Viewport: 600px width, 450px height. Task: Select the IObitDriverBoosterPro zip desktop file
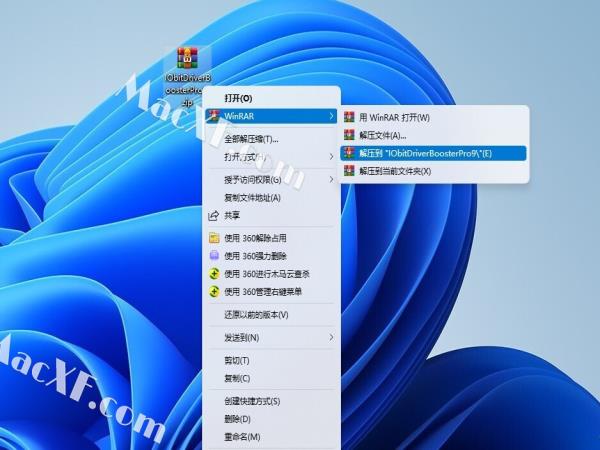[x=188, y=77]
